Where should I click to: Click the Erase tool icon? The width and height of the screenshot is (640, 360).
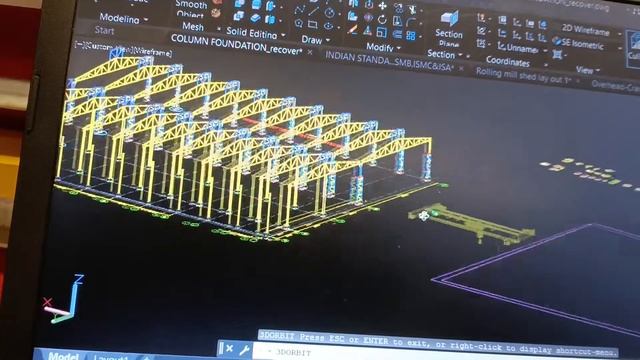(x=353, y=29)
